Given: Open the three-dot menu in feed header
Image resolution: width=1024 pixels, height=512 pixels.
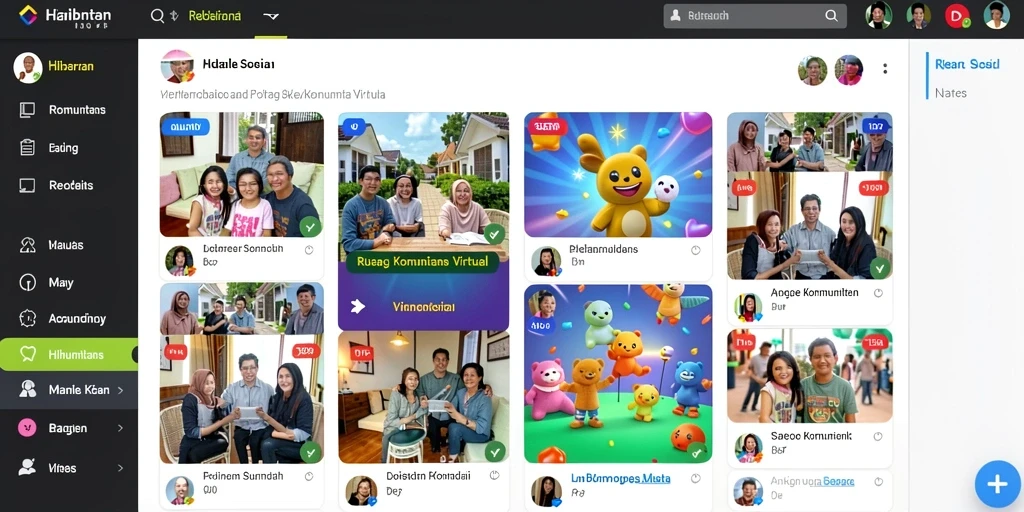Looking at the screenshot, I should tap(885, 69).
